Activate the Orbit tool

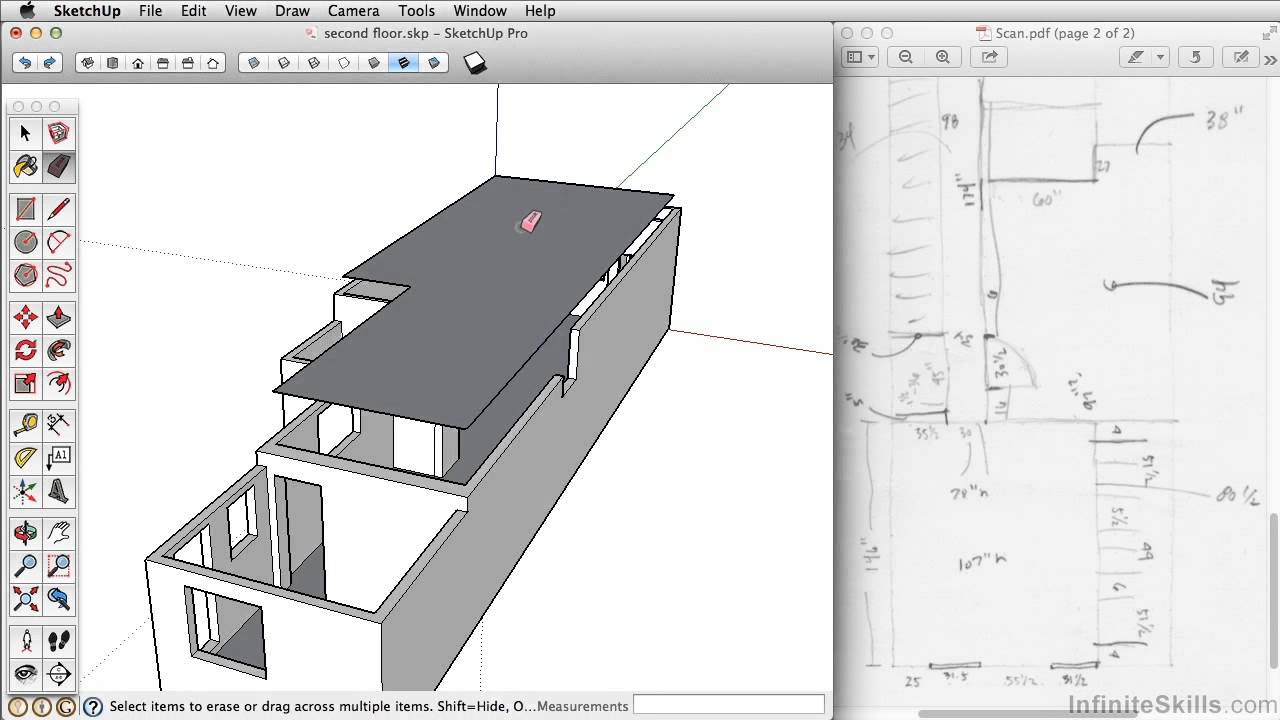point(25,533)
